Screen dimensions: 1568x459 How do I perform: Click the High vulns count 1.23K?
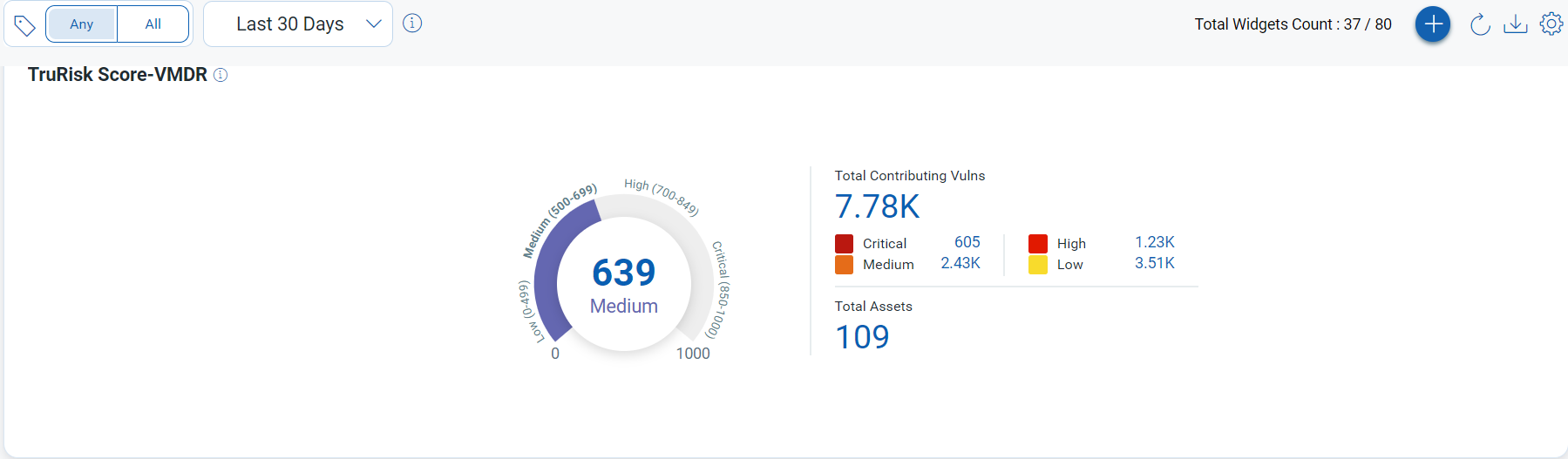tap(1154, 242)
